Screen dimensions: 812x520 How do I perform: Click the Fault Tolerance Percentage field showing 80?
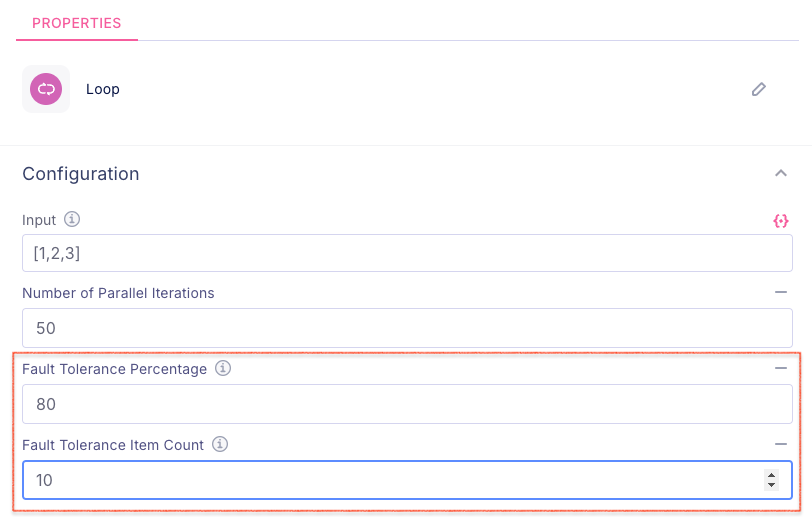pyautogui.click(x=407, y=404)
